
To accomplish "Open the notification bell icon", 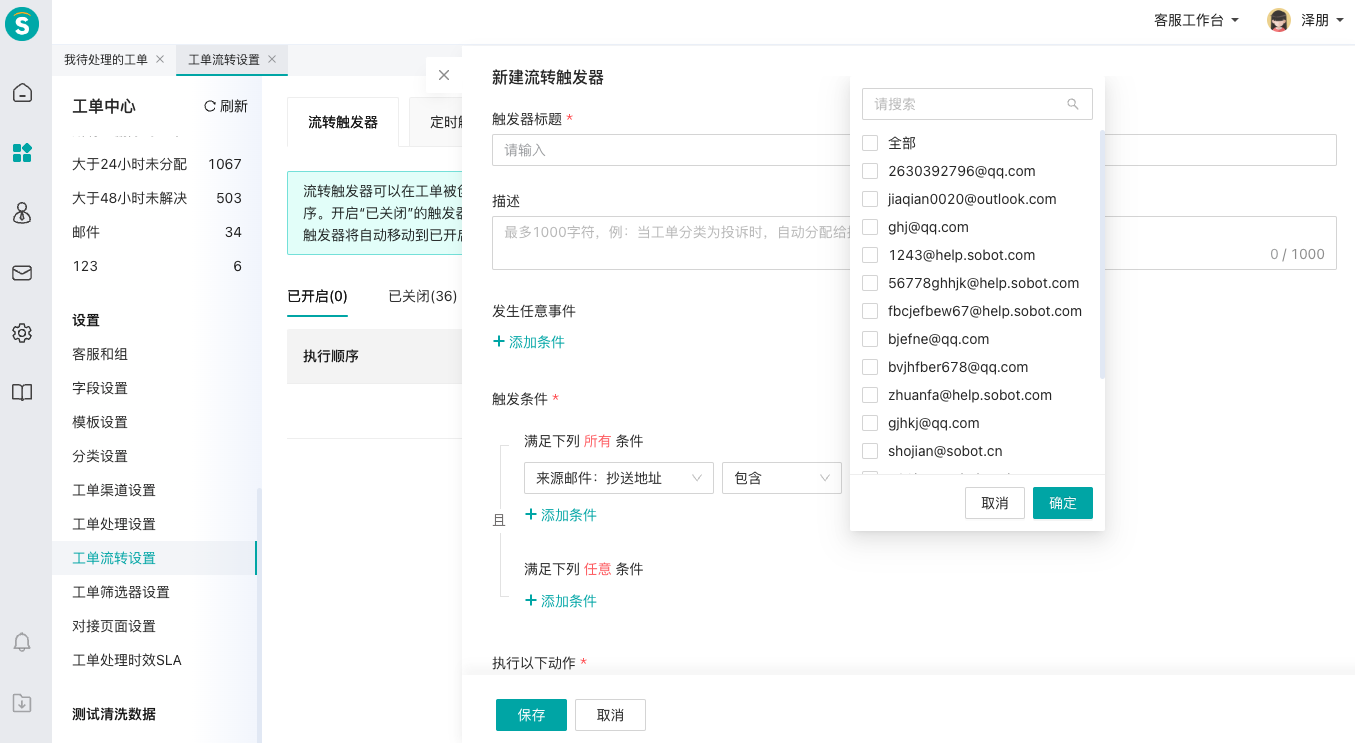I will pyautogui.click(x=22, y=642).
